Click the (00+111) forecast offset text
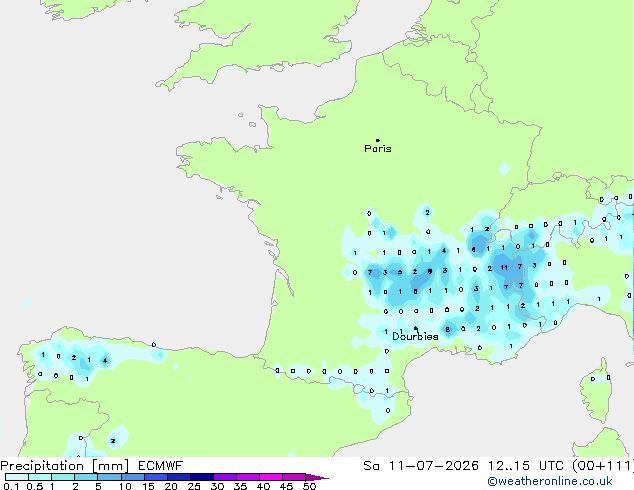The image size is (634, 490). click(x=603, y=466)
